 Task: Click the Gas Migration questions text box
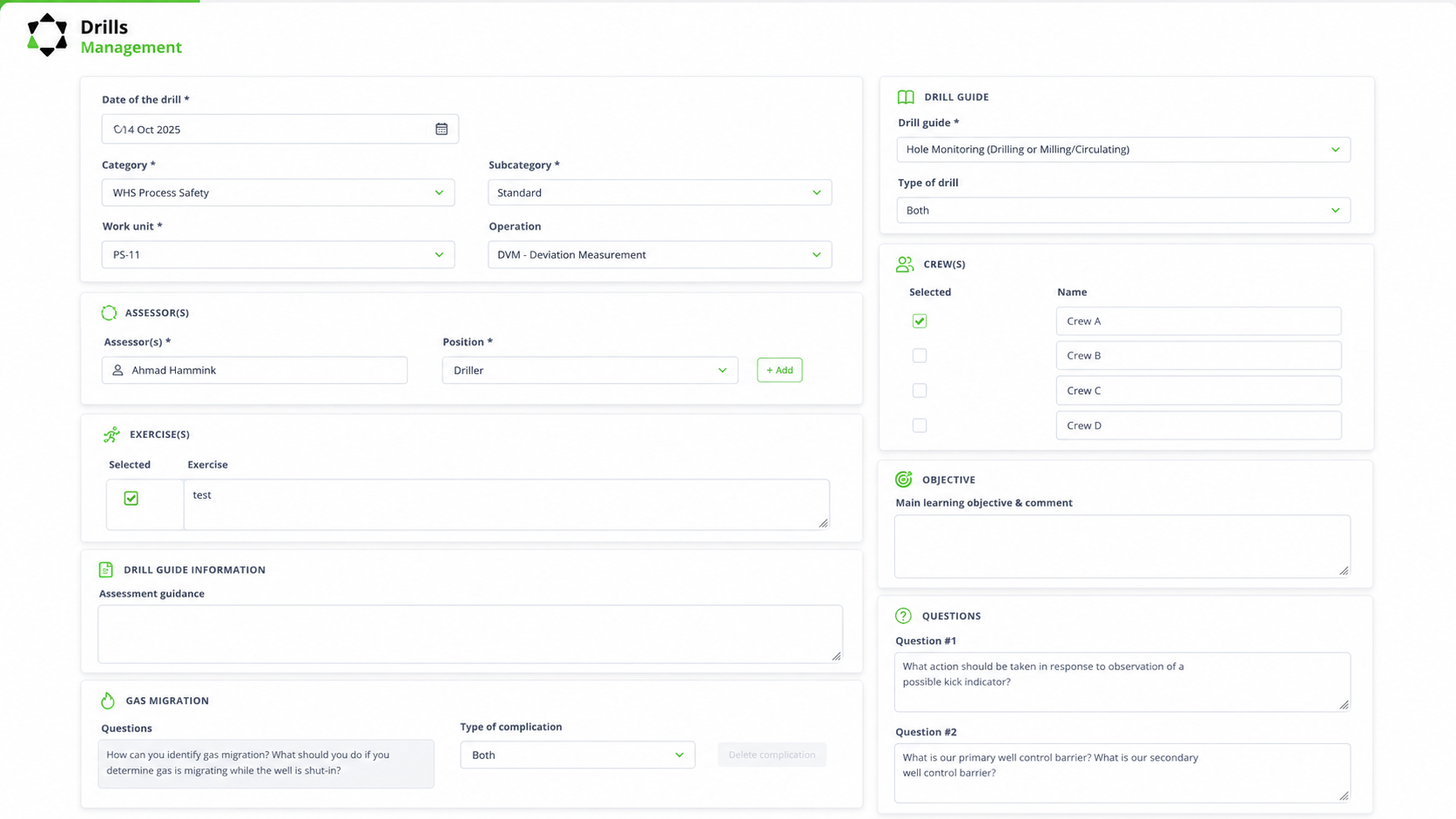(x=266, y=763)
